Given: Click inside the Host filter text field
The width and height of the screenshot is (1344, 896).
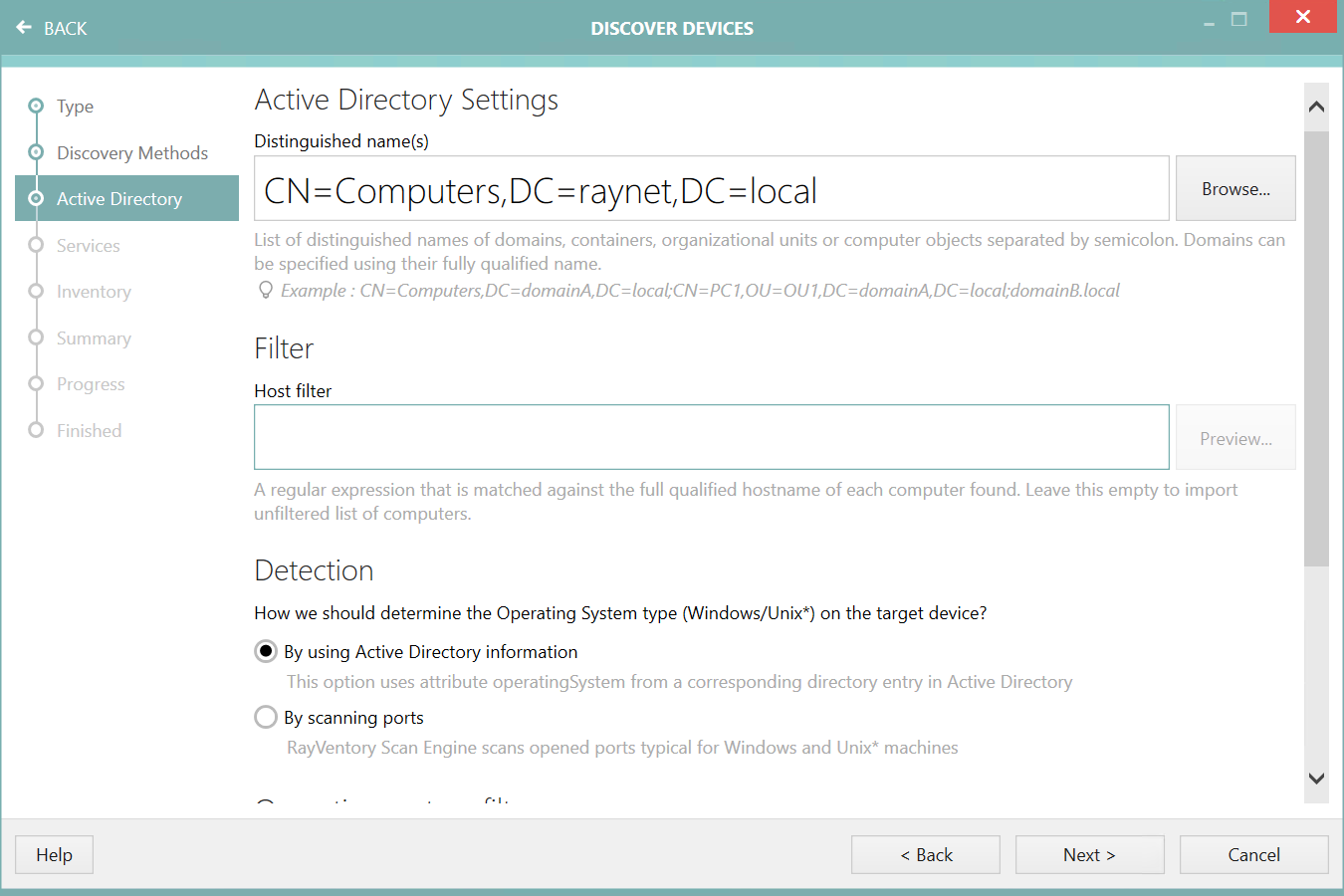Looking at the screenshot, I should pyautogui.click(x=711, y=438).
